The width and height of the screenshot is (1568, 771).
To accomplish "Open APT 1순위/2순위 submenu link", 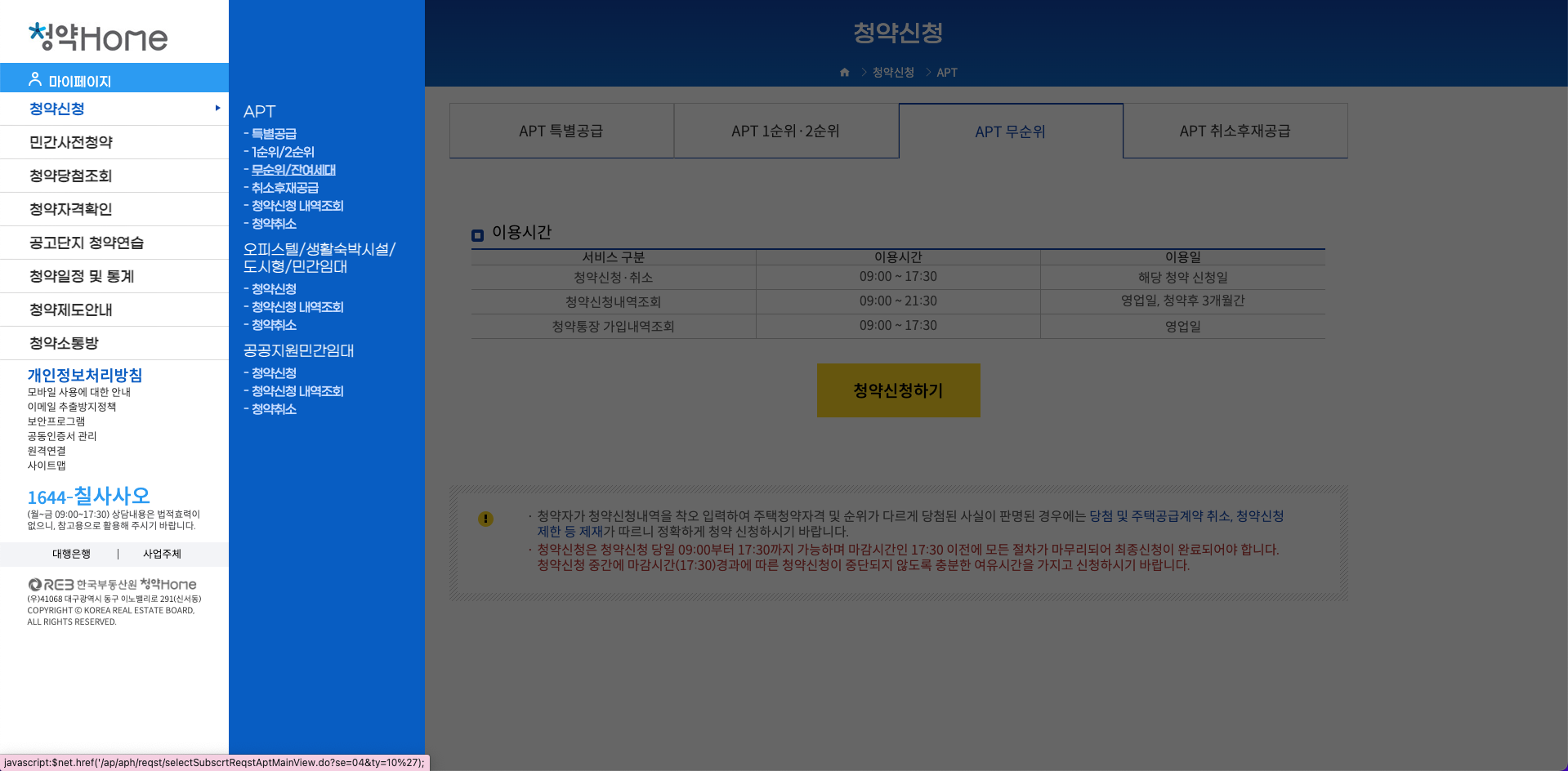I will click(x=283, y=152).
